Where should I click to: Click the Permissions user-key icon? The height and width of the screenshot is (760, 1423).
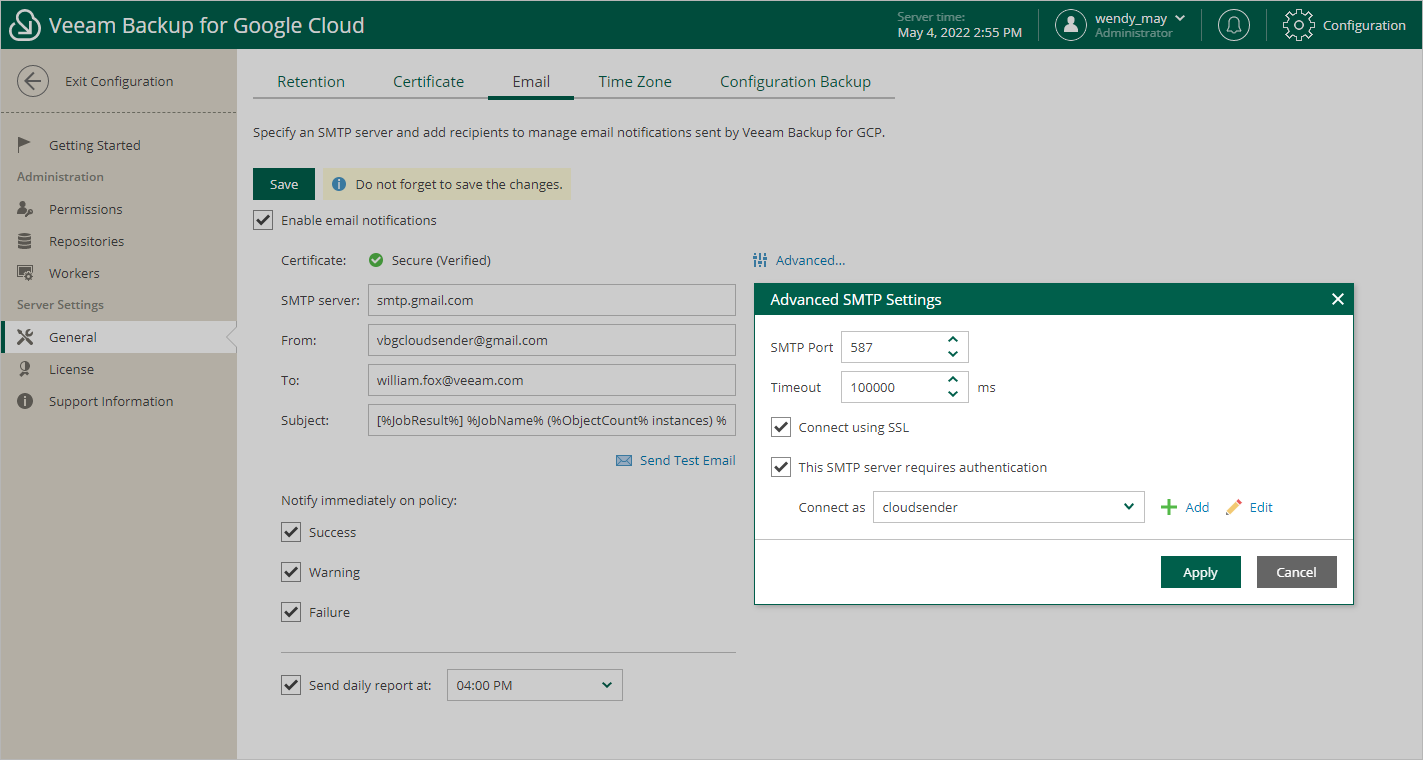26,209
